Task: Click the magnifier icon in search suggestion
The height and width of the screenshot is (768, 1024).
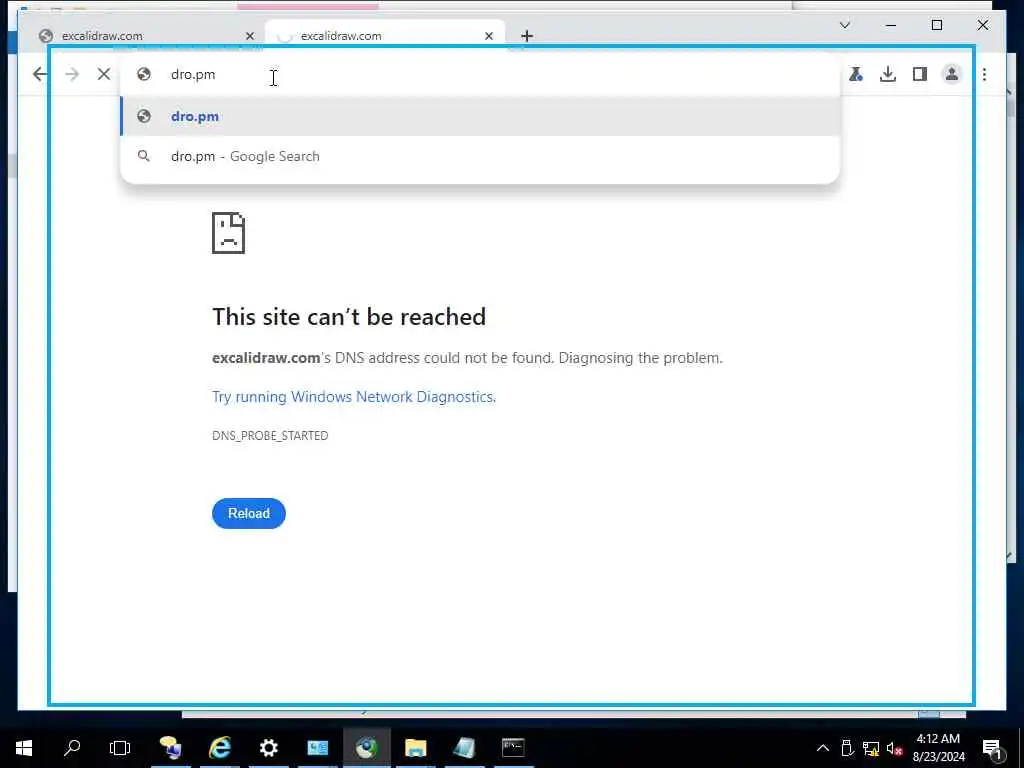Action: [144, 156]
